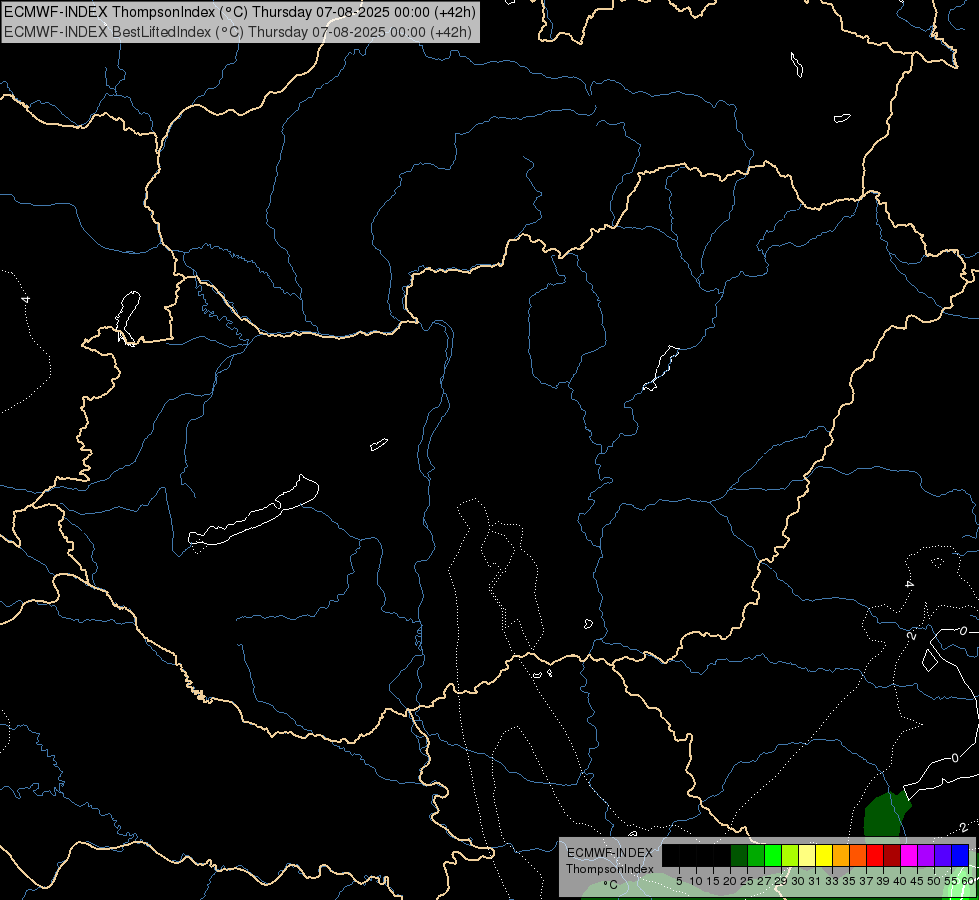Click the legend scale value 39
The image size is (979, 900).
pyautogui.click(x=883, y=881)
